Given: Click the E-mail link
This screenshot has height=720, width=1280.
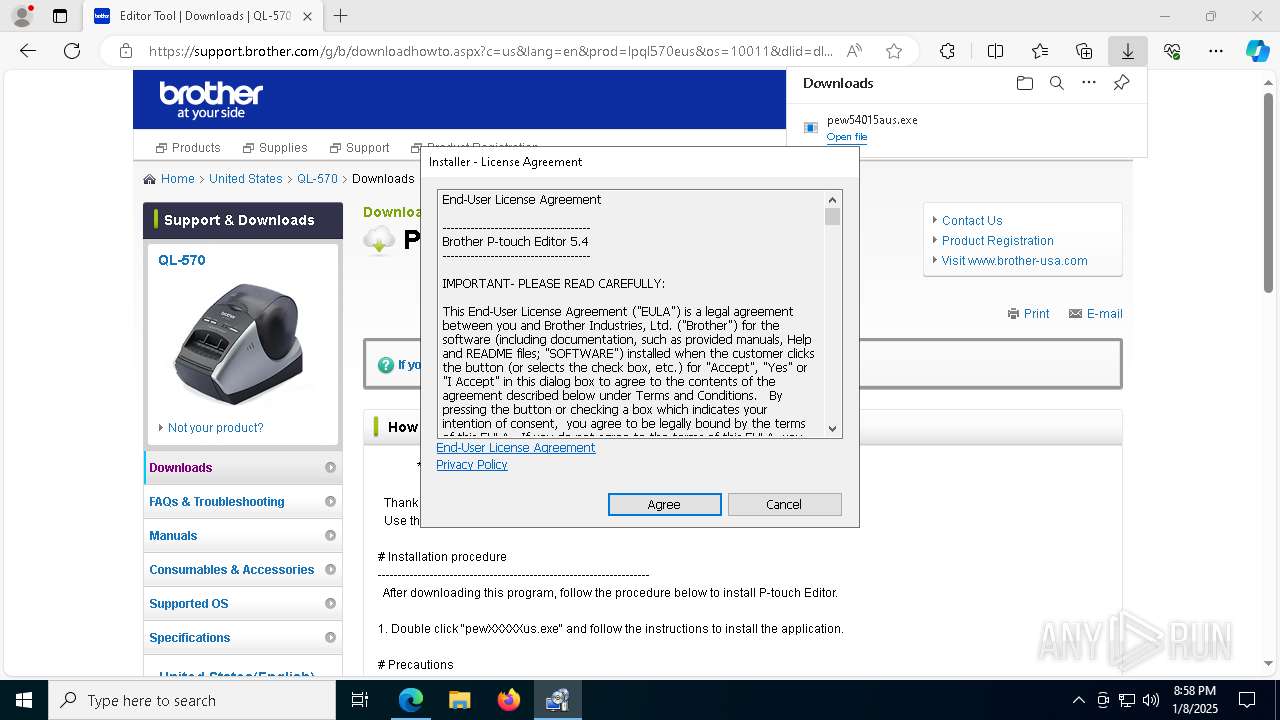Looking at the screenshot, I should 1096,314.
